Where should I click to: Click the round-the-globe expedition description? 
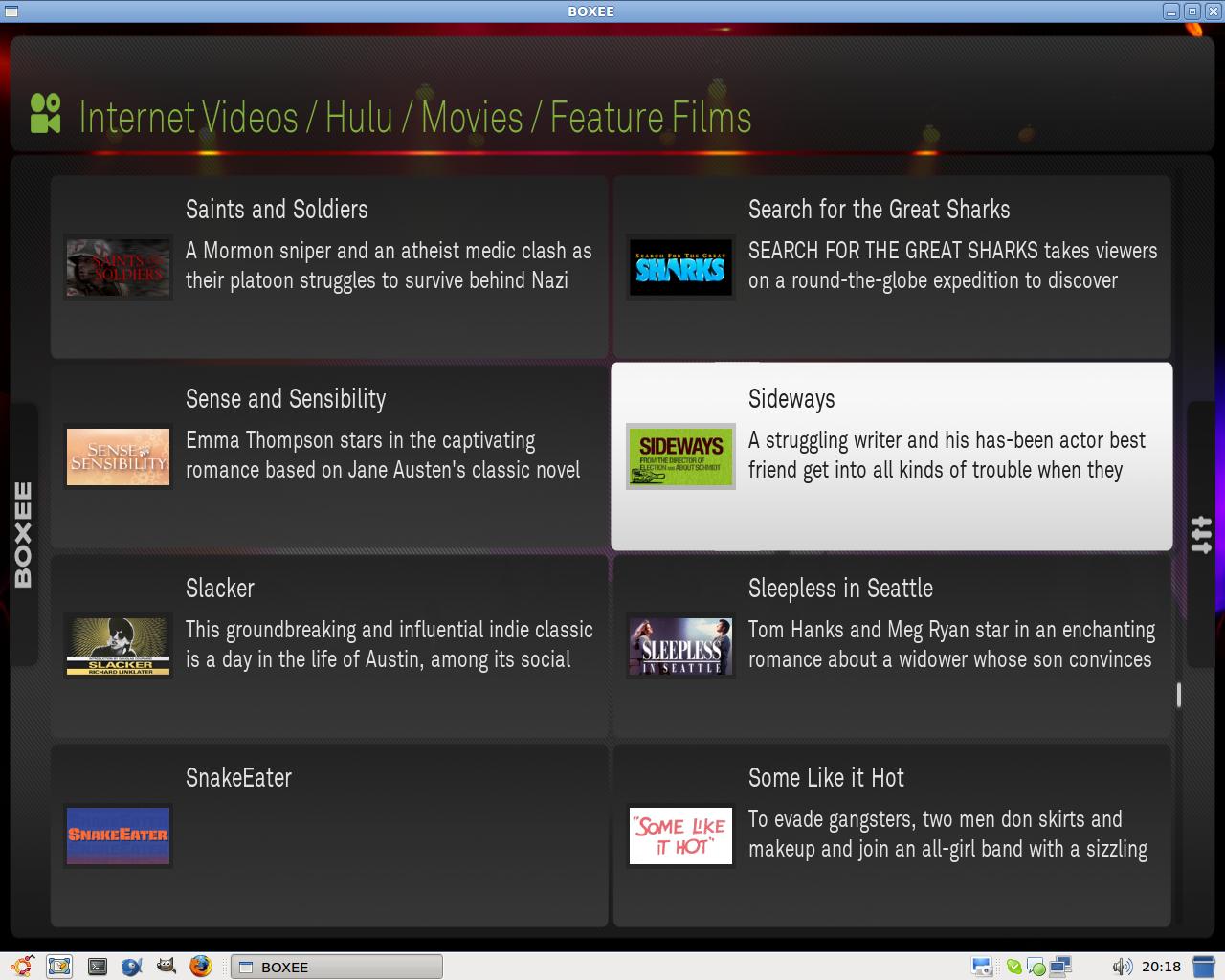[x=952, y=265]
